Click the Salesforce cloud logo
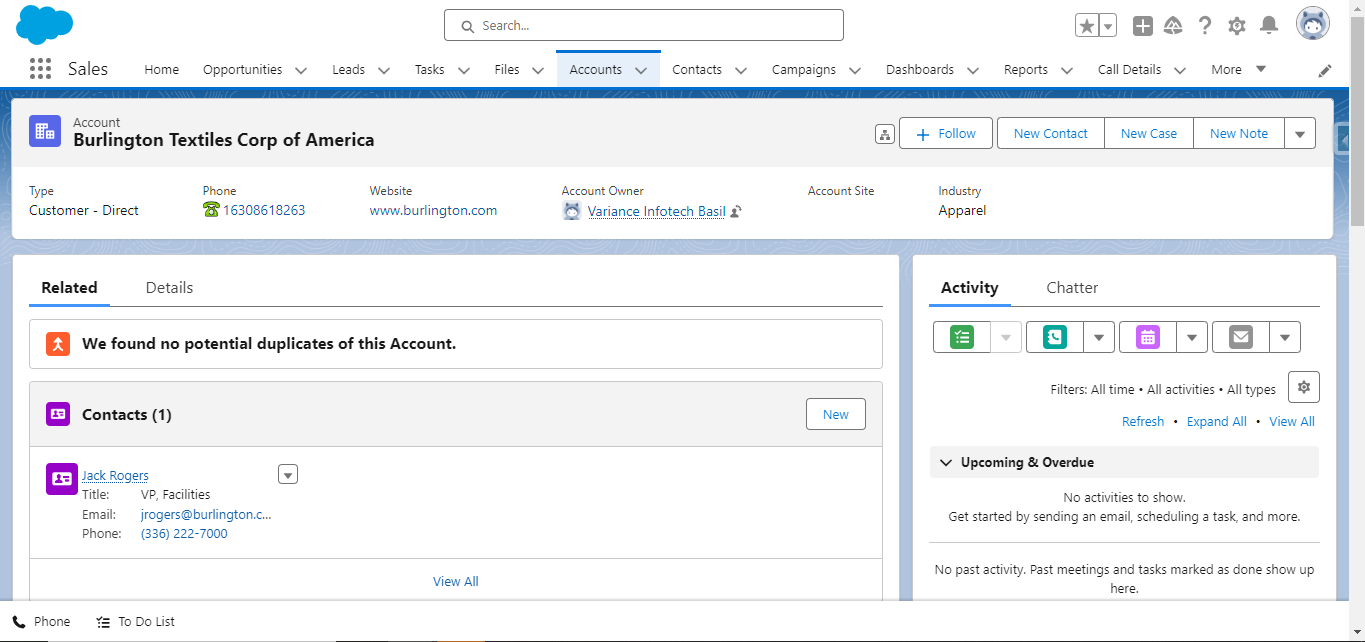Image resolution: width=1365 pixels, height=642 pixels. coord(45,24)
